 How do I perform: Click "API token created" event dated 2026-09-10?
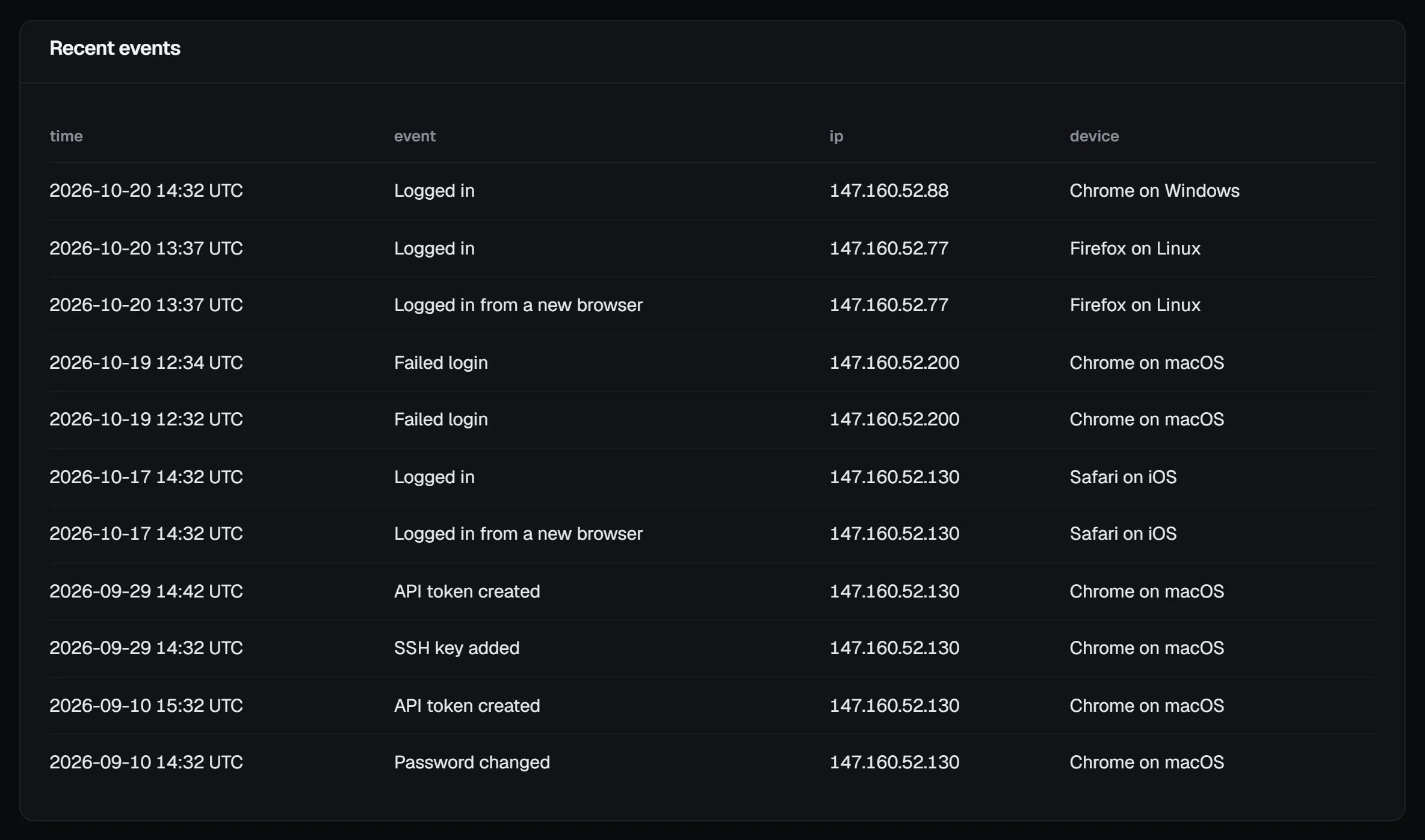pos(467,706)
